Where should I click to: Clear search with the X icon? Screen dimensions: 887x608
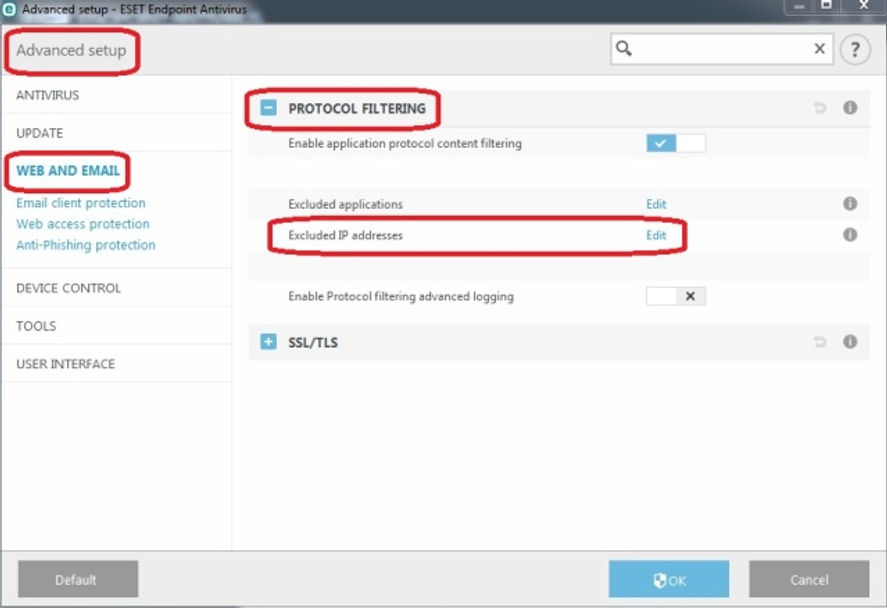point(819,49)
